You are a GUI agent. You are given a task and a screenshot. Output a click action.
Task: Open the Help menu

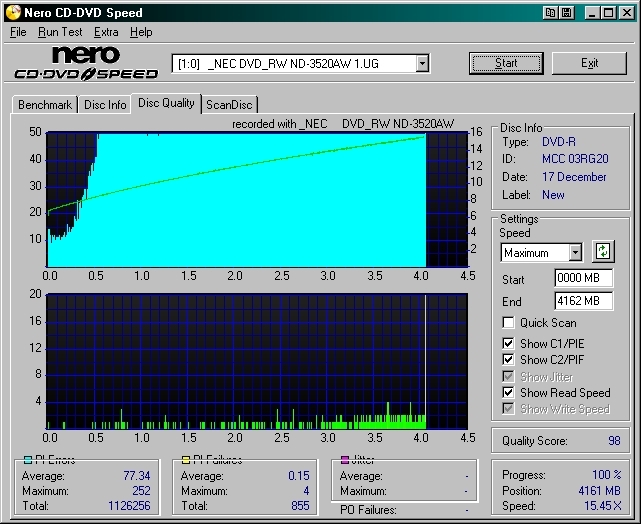click(x=141, y=32)
